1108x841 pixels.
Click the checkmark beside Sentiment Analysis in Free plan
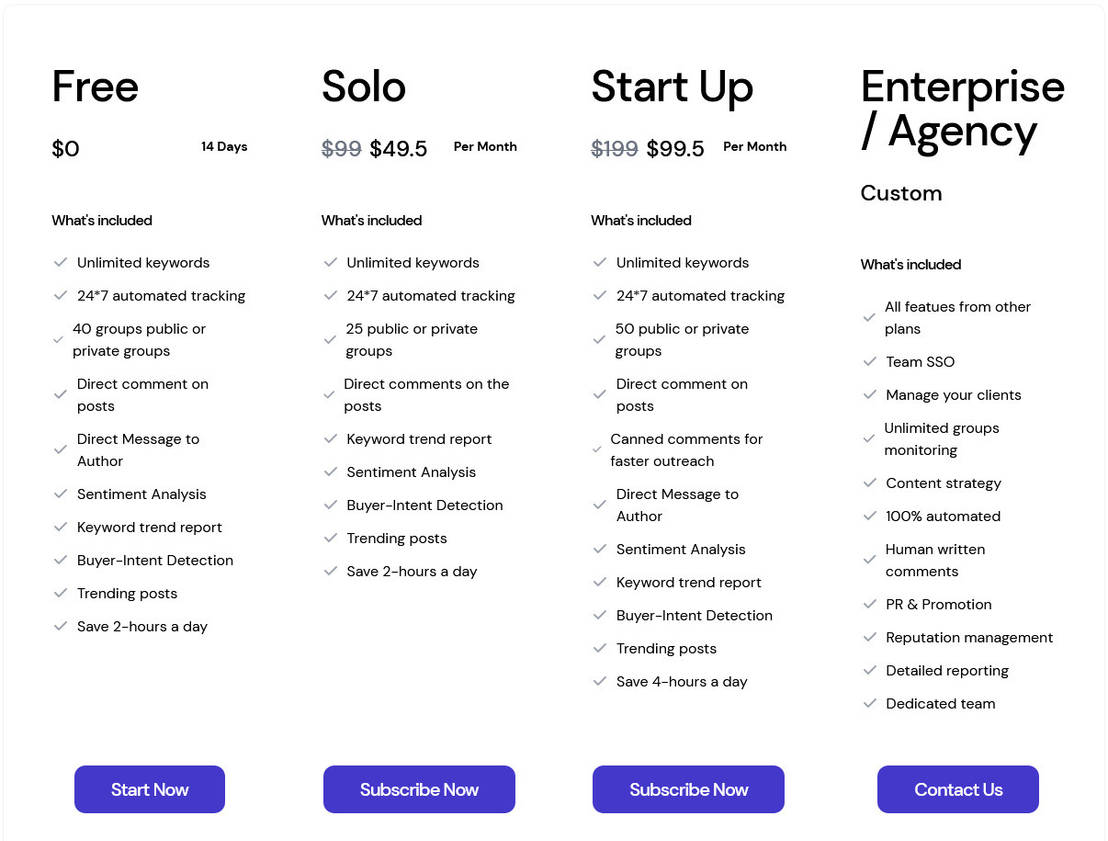pyautogui.click(x=60, y=494)
